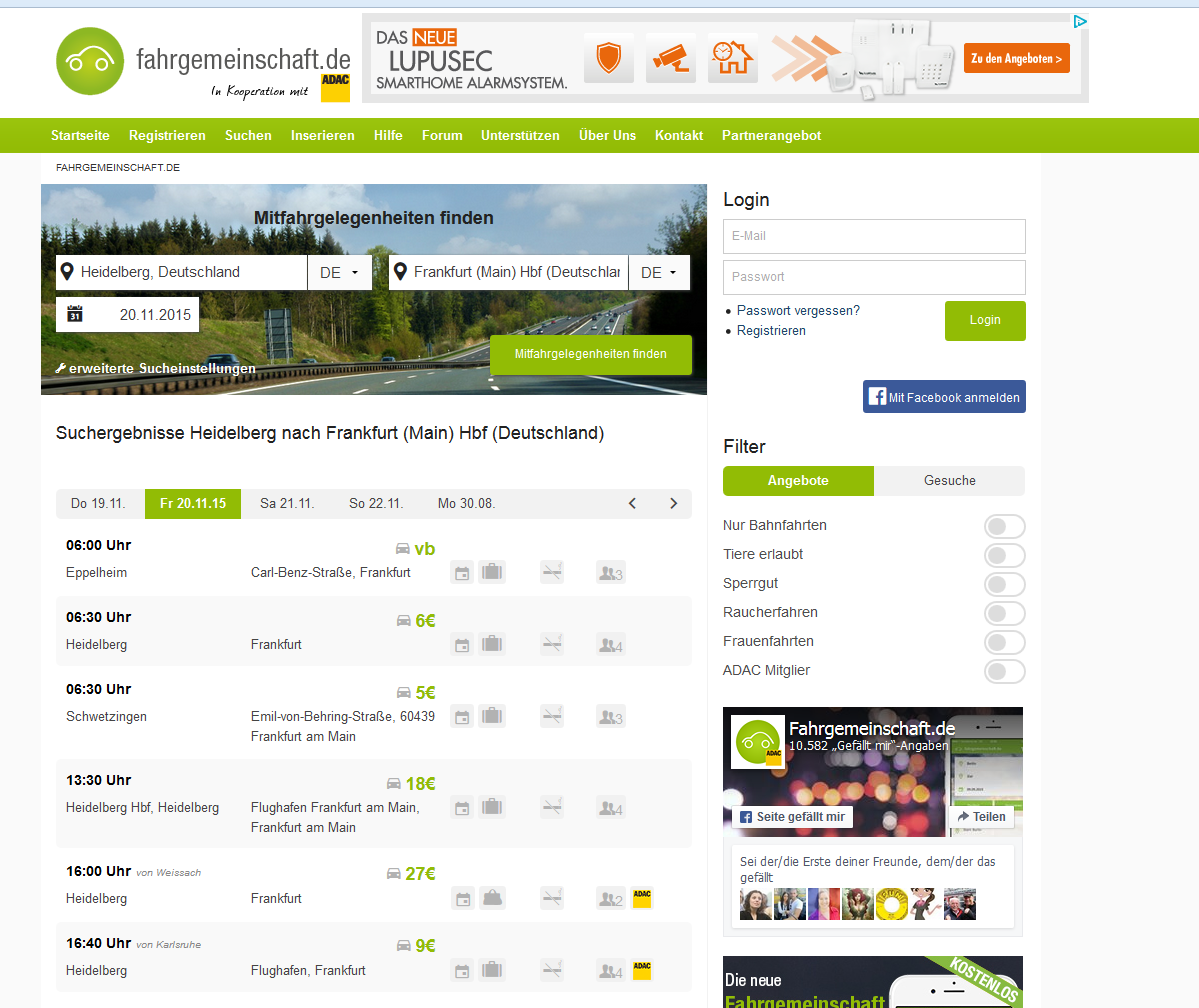The width and height of the screenshot is (1199, 1008).
Task: Open the Passwort vergessen? link
Action: coord(798,311)
